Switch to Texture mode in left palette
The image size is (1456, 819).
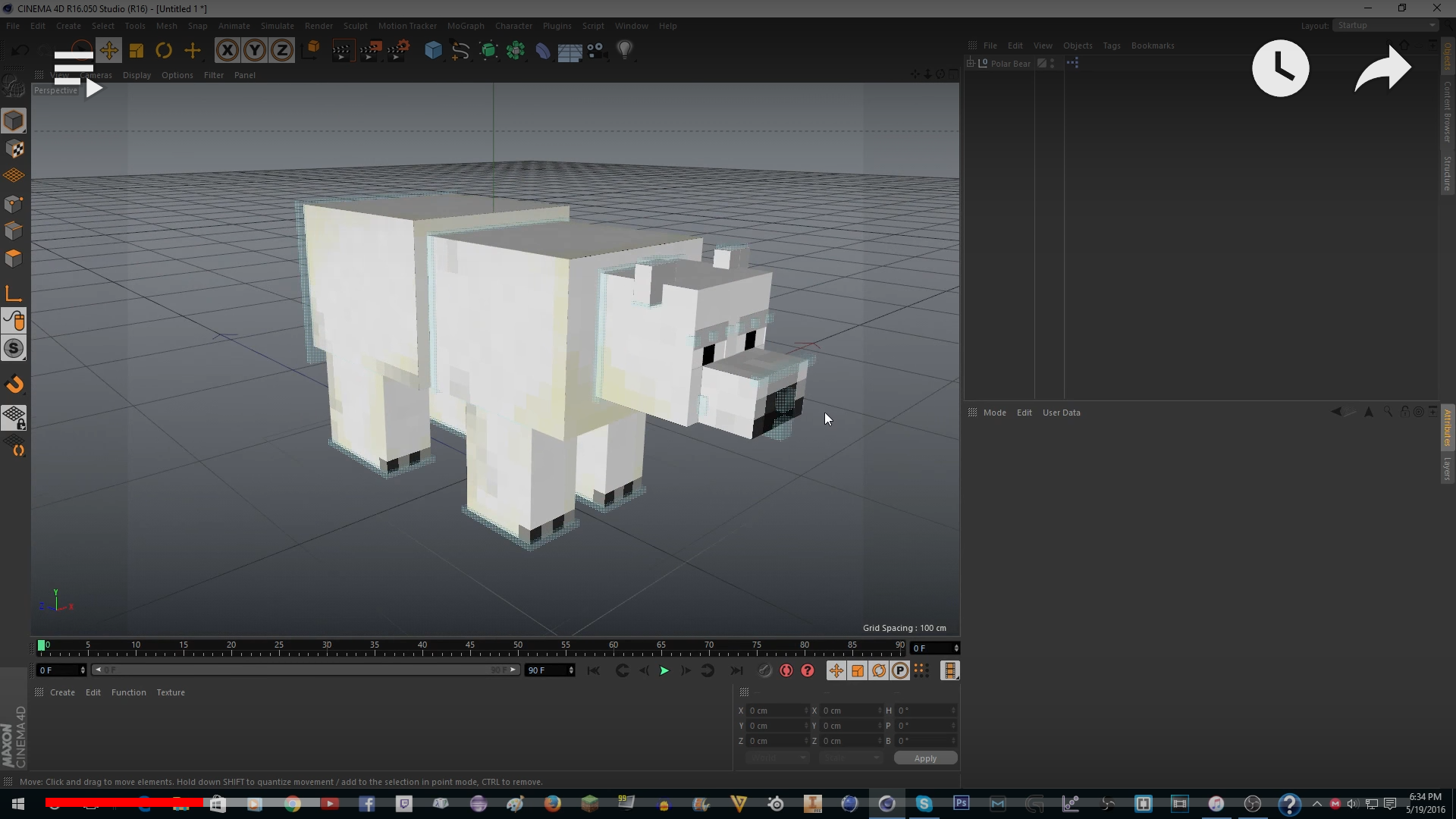click(14, 149)
